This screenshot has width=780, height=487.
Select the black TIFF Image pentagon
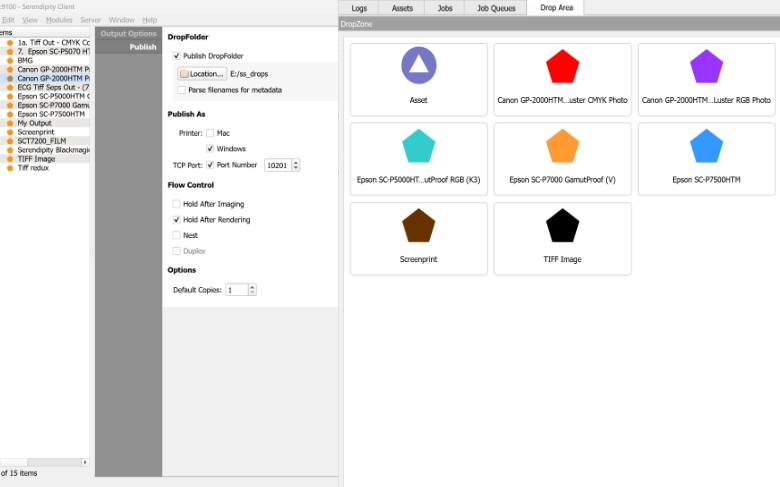563,226
